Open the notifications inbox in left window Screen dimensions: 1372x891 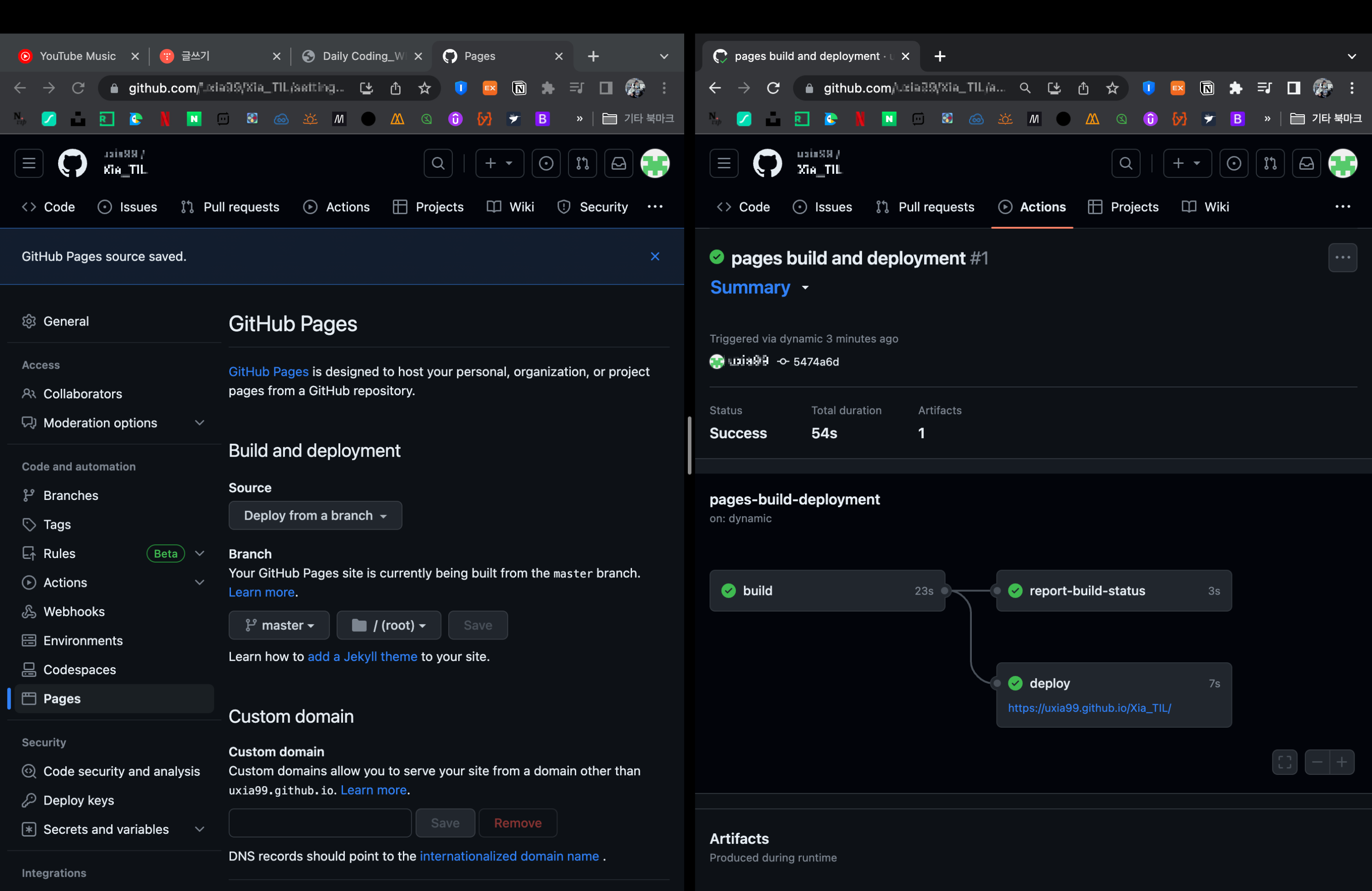point(619,164)
